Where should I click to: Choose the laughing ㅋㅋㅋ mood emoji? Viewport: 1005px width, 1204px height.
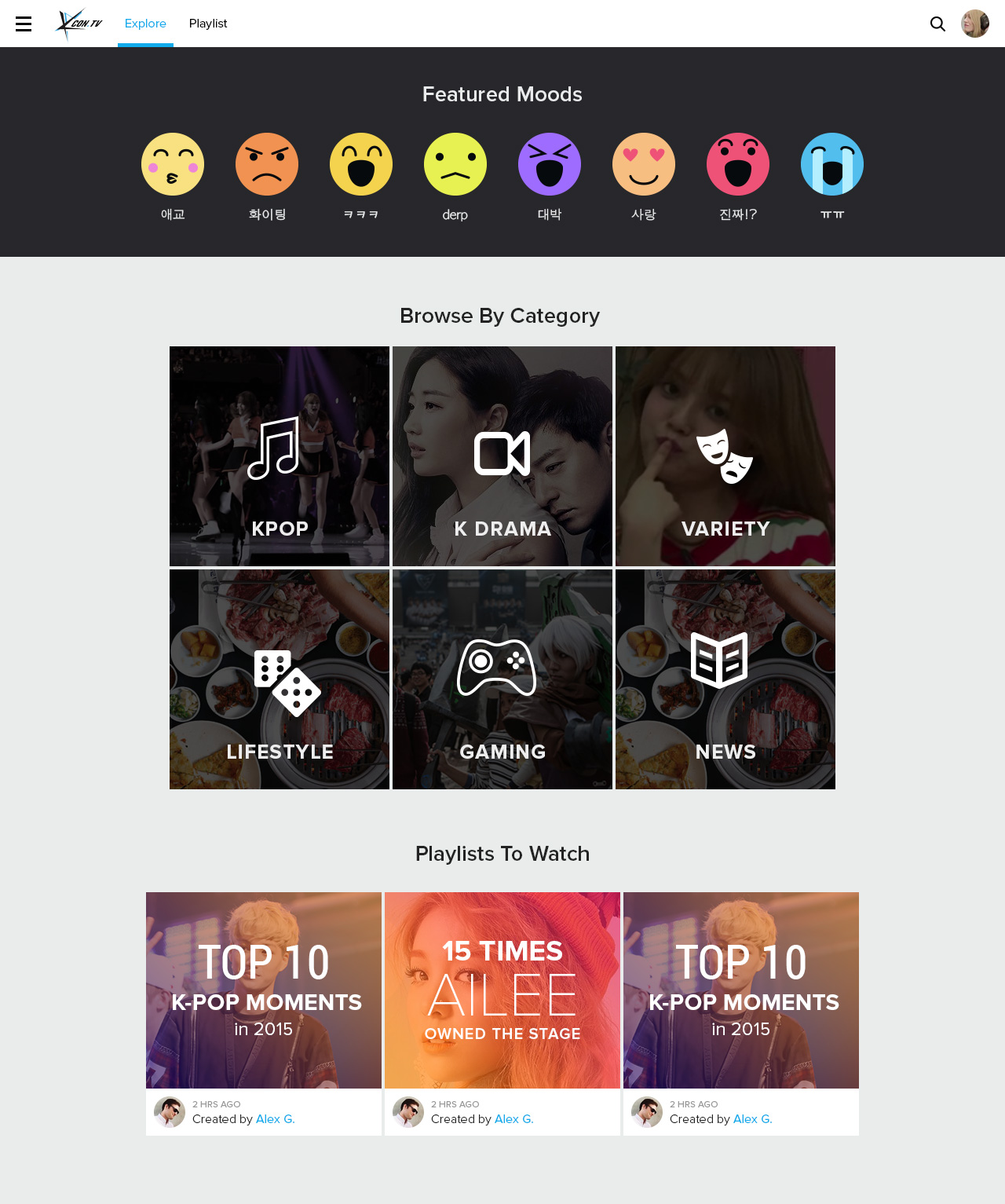coord(361,164)
